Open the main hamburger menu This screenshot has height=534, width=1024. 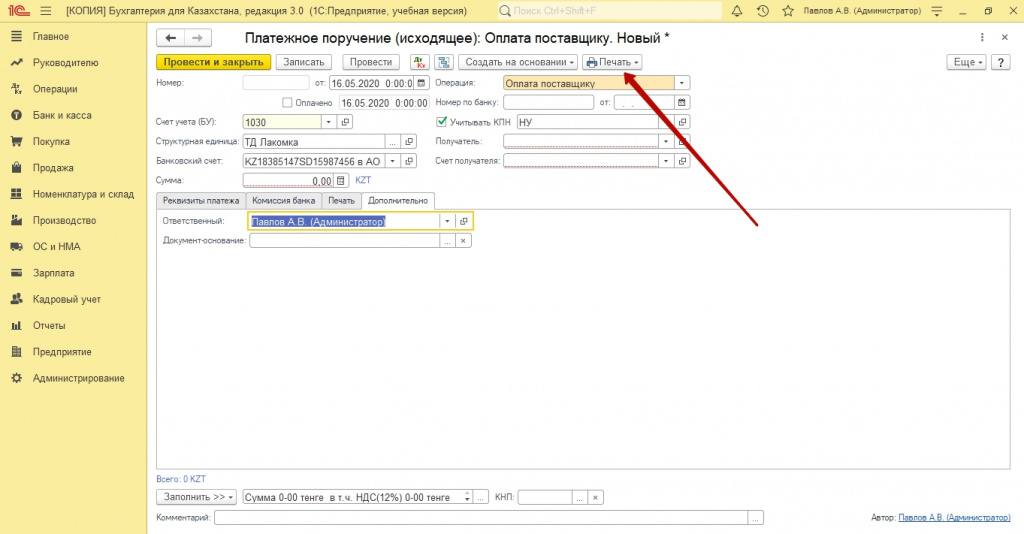coord(45,11)
